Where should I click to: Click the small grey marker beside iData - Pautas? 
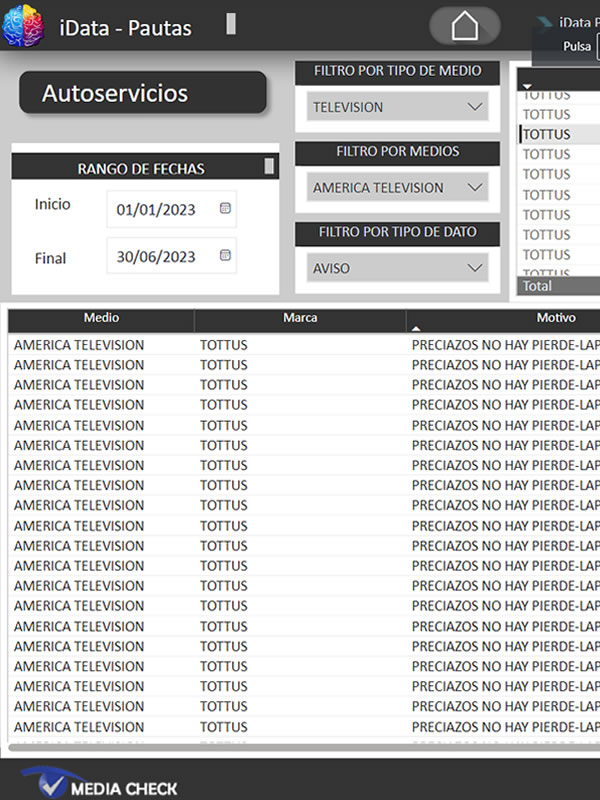coord(231,24)
